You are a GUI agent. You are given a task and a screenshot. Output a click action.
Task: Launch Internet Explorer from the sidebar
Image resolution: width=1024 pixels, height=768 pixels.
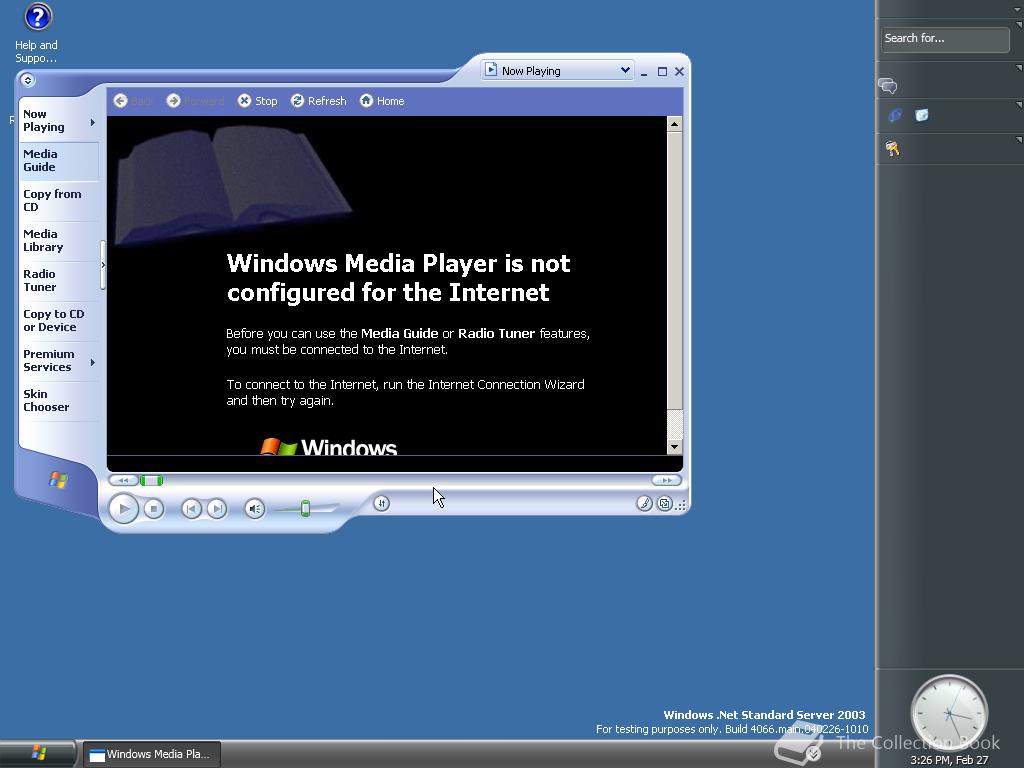click(895, 116)
